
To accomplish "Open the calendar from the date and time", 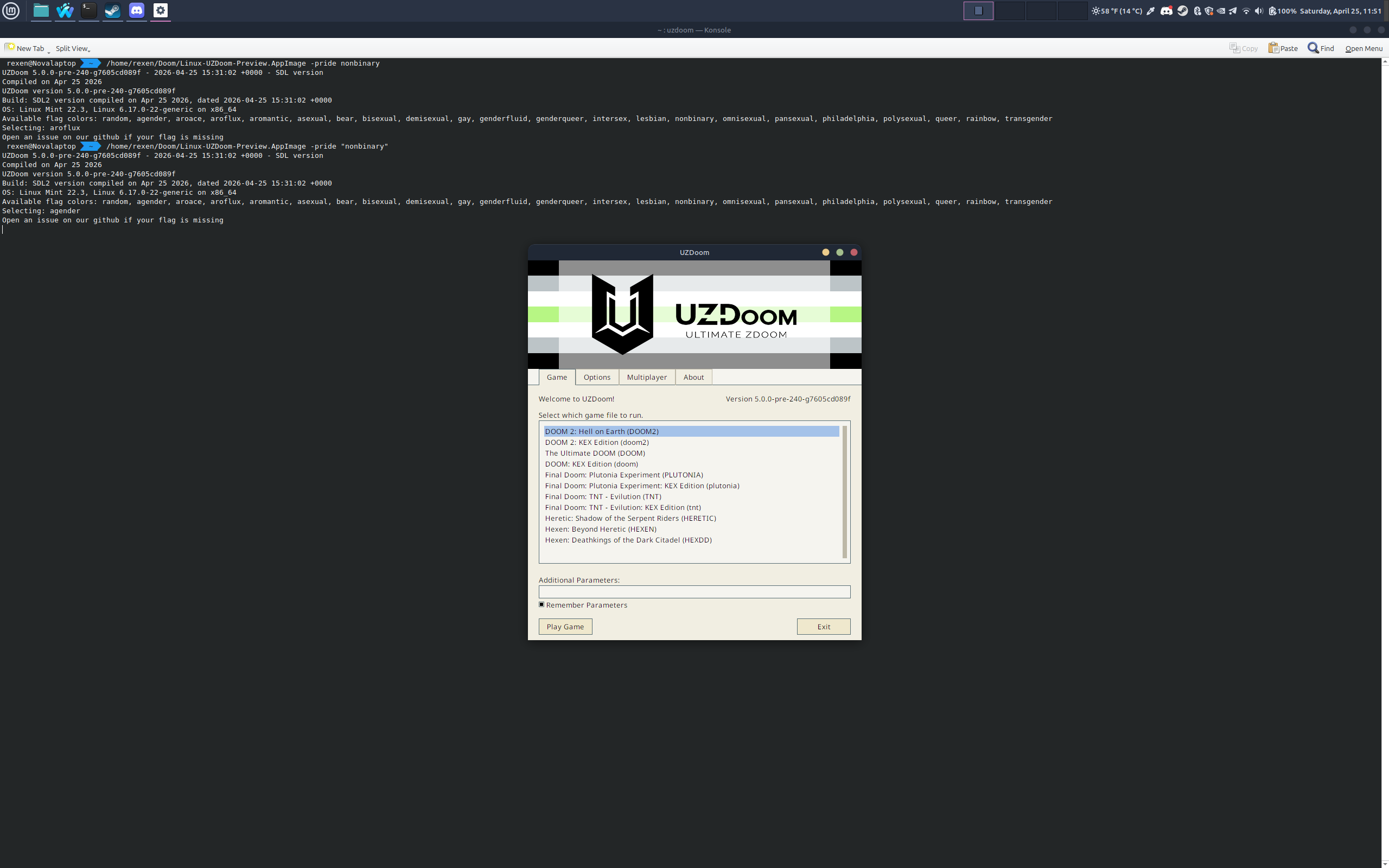I will point(1340,11).
